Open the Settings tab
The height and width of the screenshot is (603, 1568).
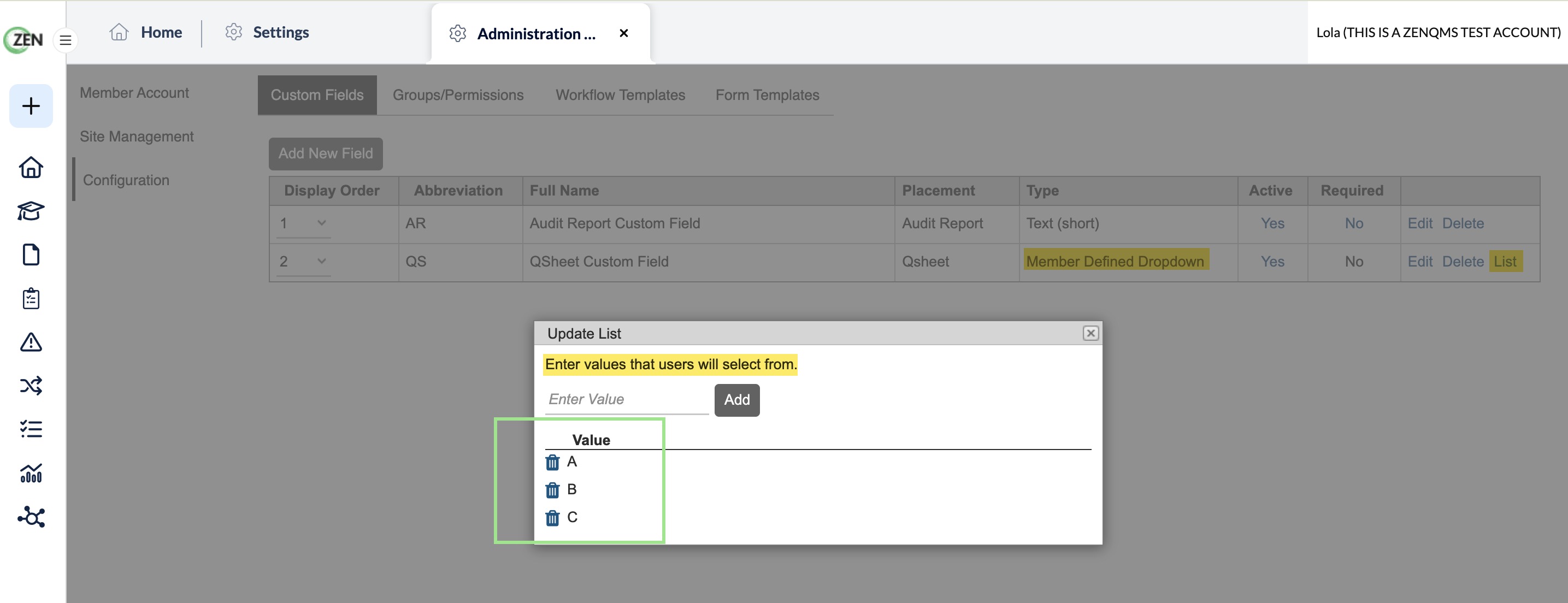pos(267,32)
